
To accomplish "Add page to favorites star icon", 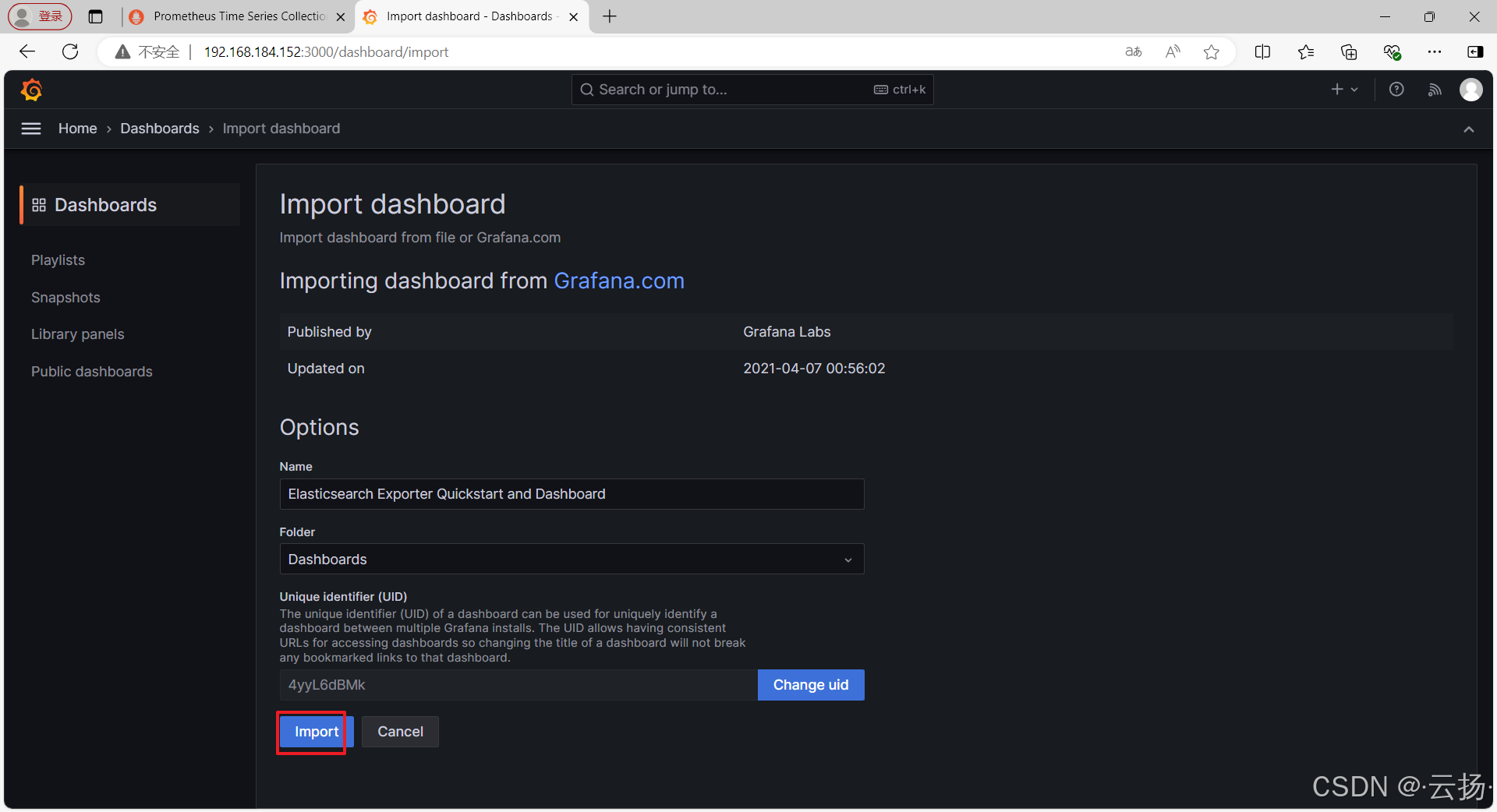I will [x=1211, y=52].
